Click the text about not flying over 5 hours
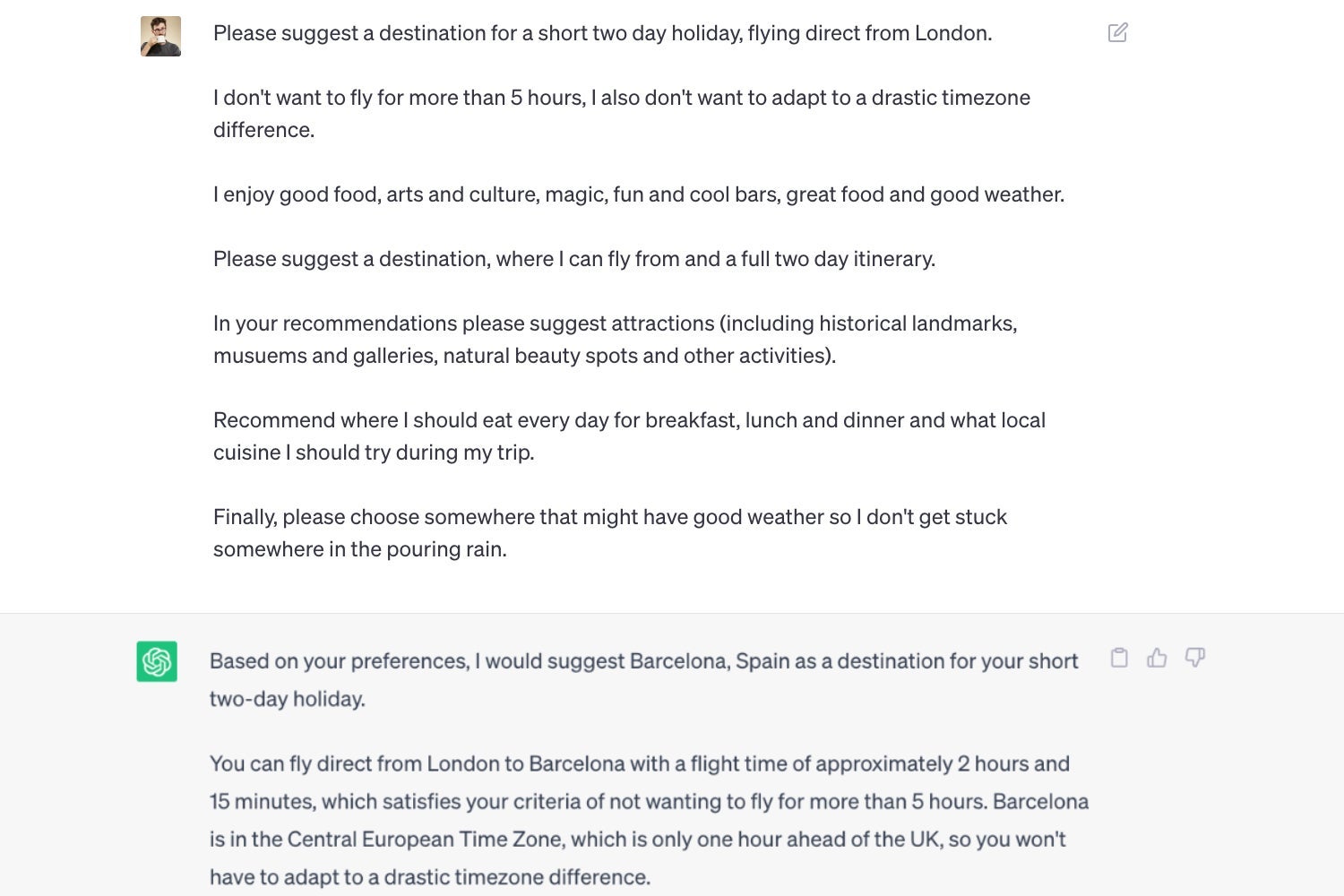This screenshot has height=896, width=1344. click(x=622, y=114)
